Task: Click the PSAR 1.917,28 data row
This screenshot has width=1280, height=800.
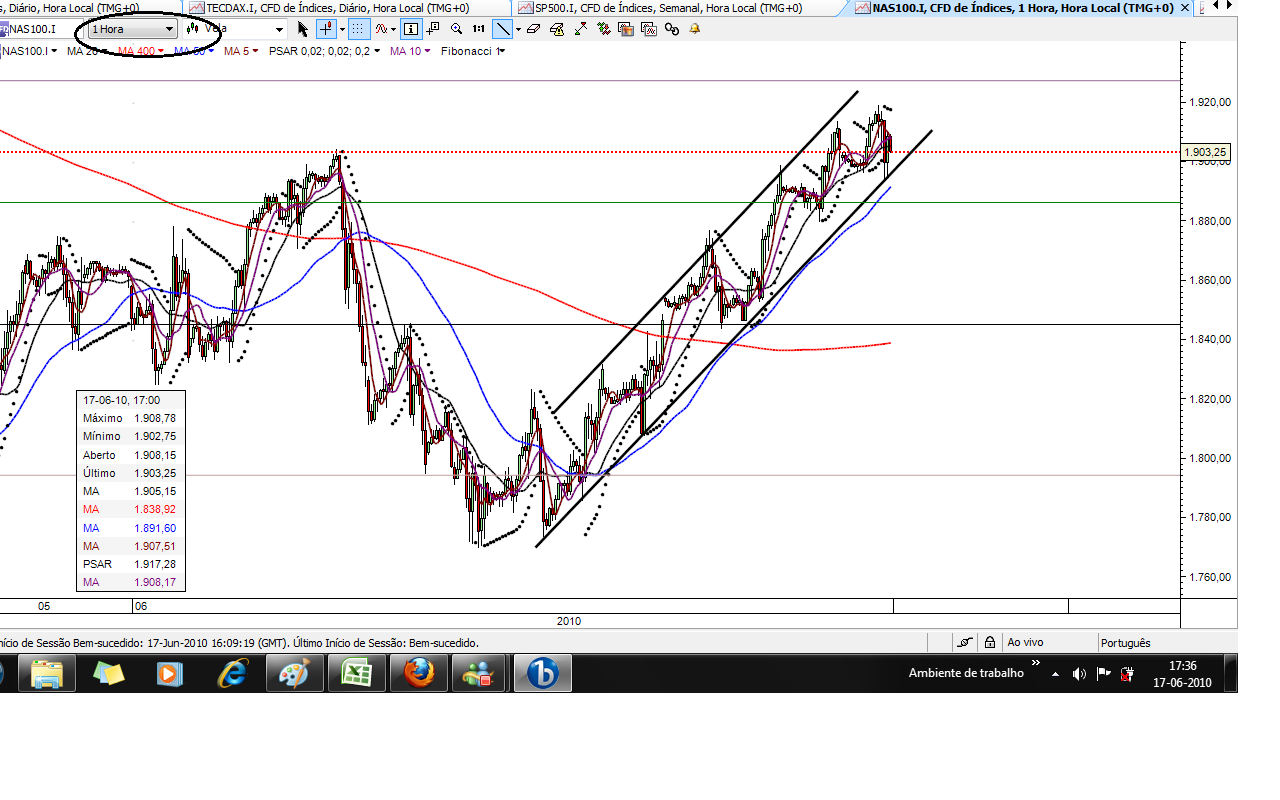Action: [131, 564]
